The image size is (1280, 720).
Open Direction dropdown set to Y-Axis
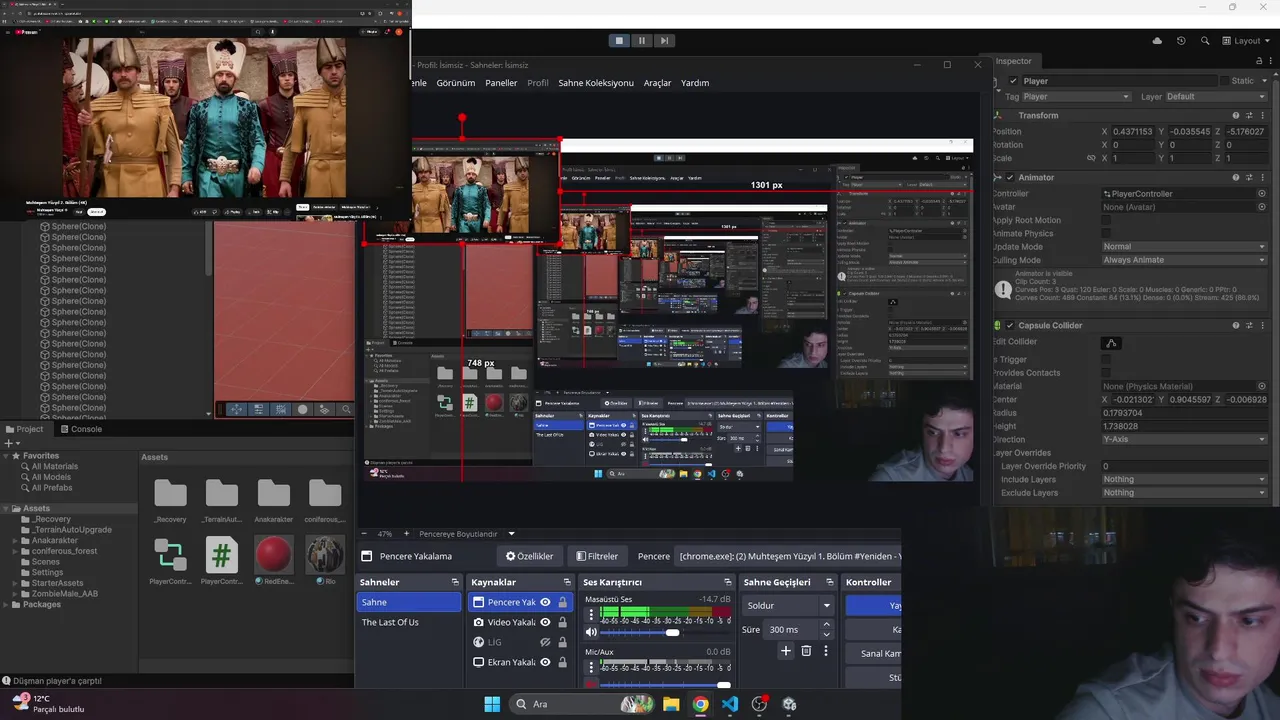tap(1184, 439)
